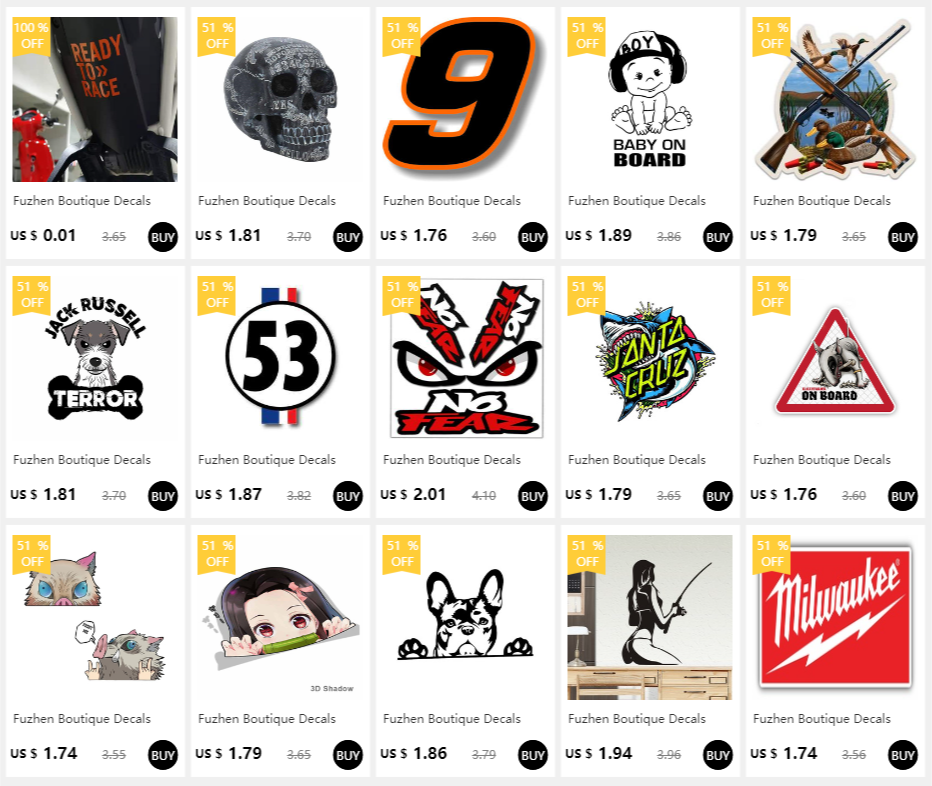Click BUY for the $2.01 No Fear decal
932x786 pixels.
click(x=533, y=496)
